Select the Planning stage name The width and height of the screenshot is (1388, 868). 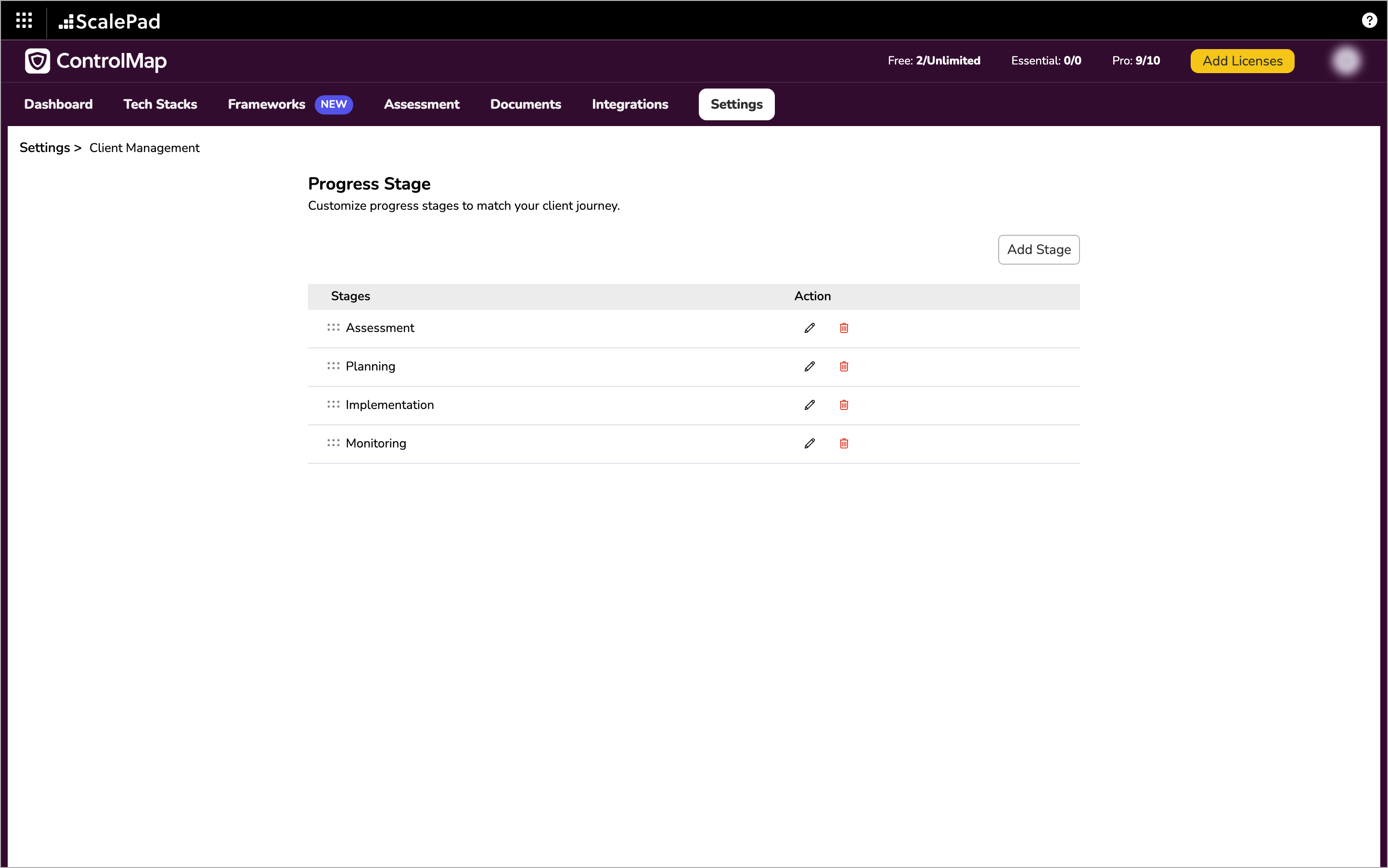(371, 366)
